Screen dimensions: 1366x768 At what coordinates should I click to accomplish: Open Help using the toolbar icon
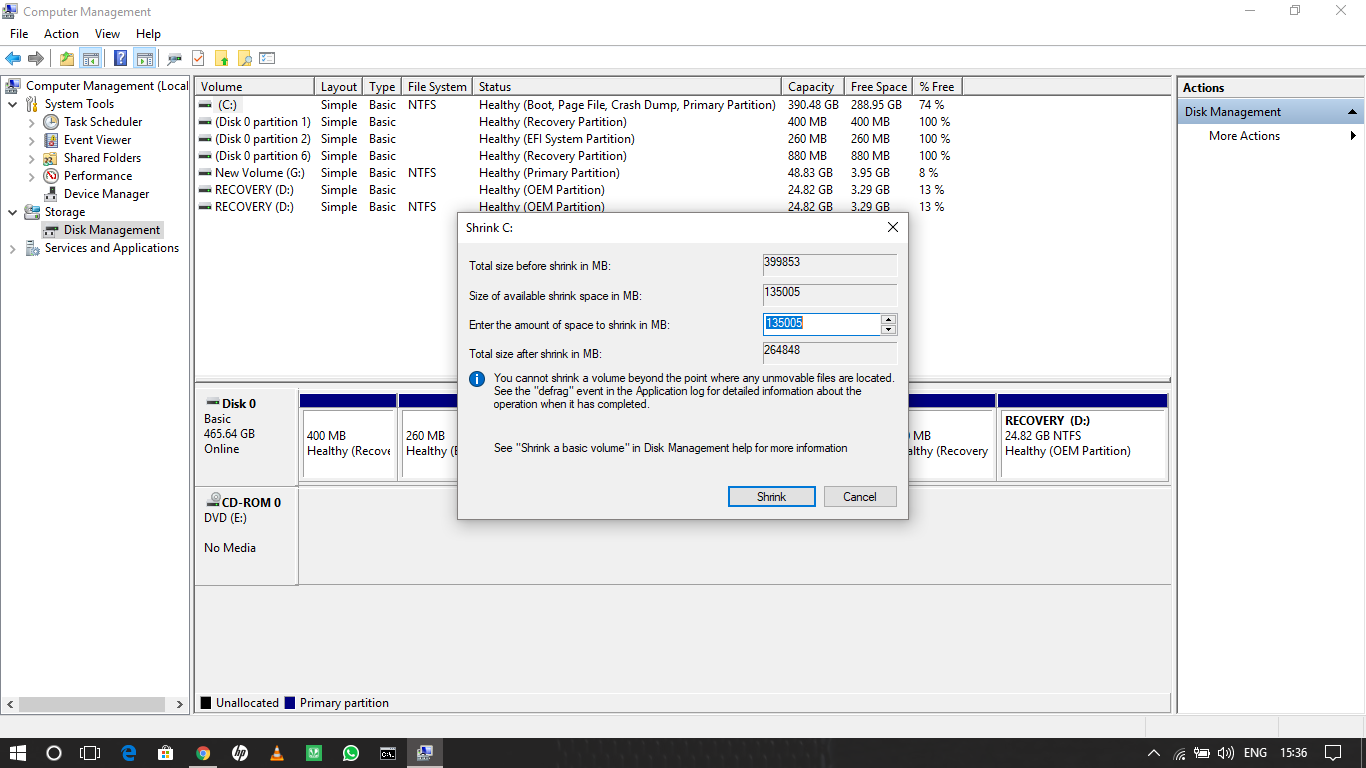click(x=120, y=57)
